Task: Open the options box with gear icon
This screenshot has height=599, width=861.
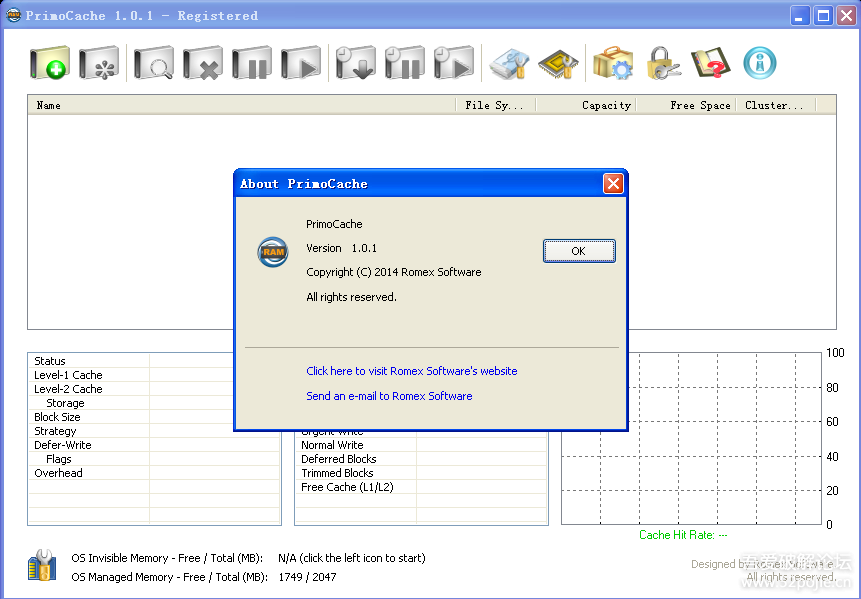Action: tap(613, 64)
